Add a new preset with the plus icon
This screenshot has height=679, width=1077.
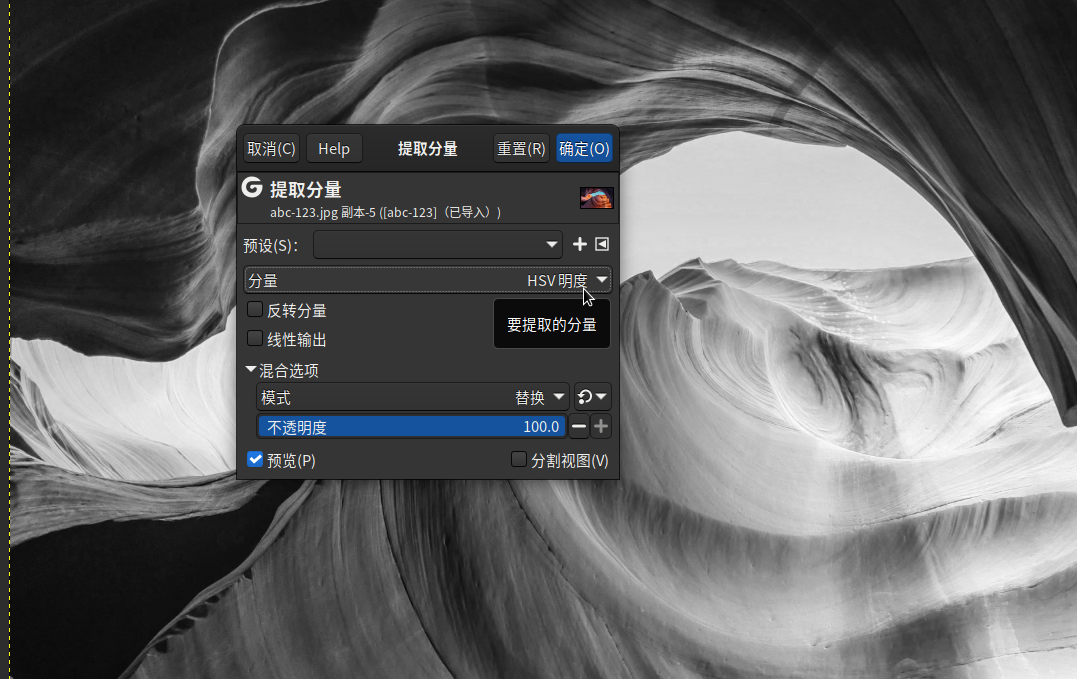pos(579,244)
